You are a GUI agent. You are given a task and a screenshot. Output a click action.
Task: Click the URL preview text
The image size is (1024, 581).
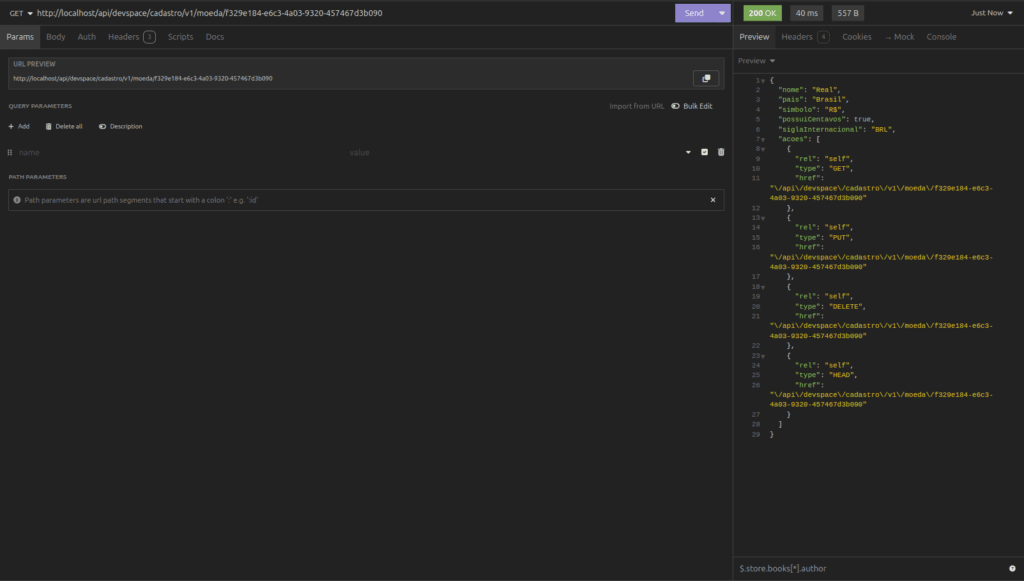point(143,78)
